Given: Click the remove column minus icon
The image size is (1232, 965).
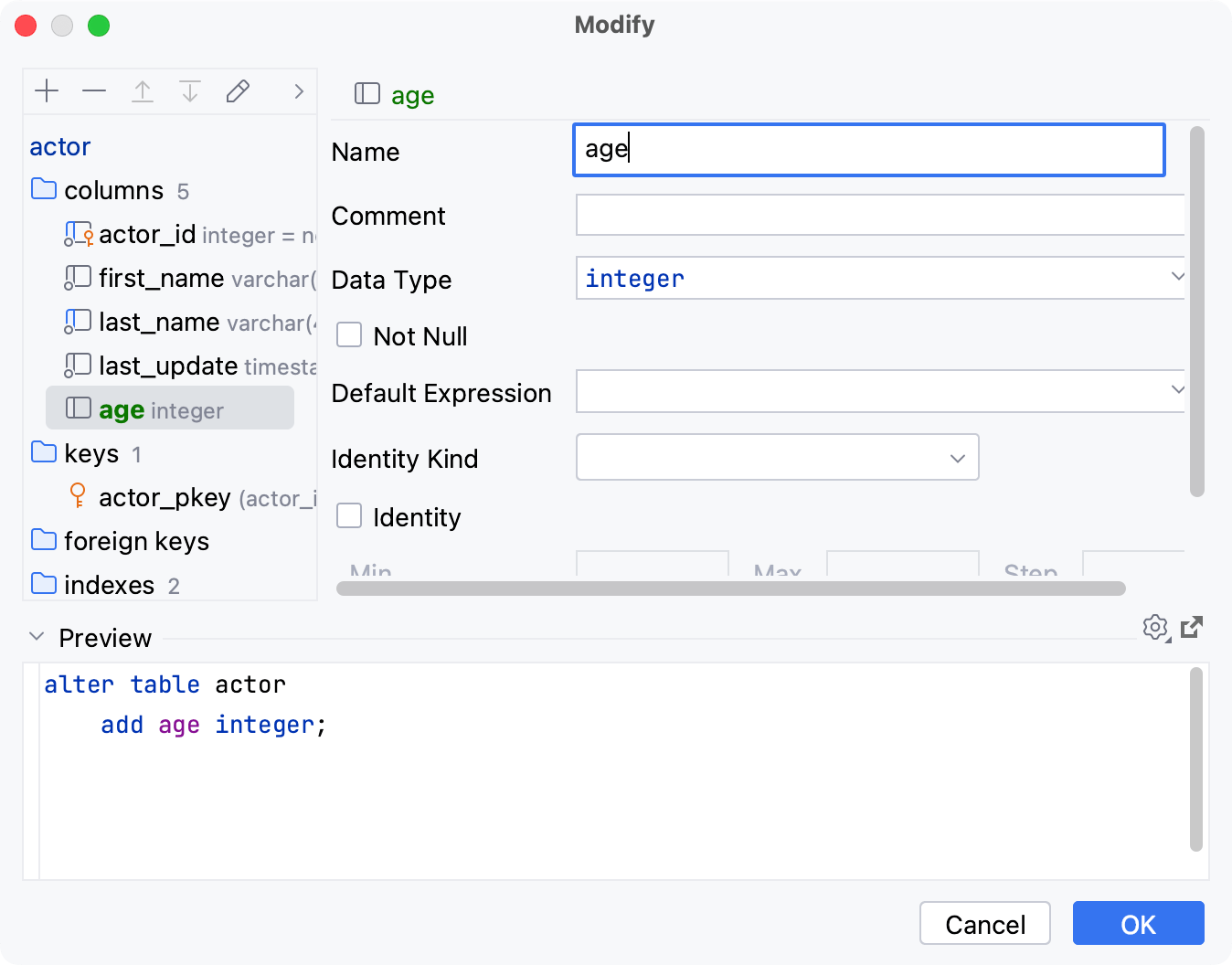Looking at the screenshot, I should (x=94, y=90).
